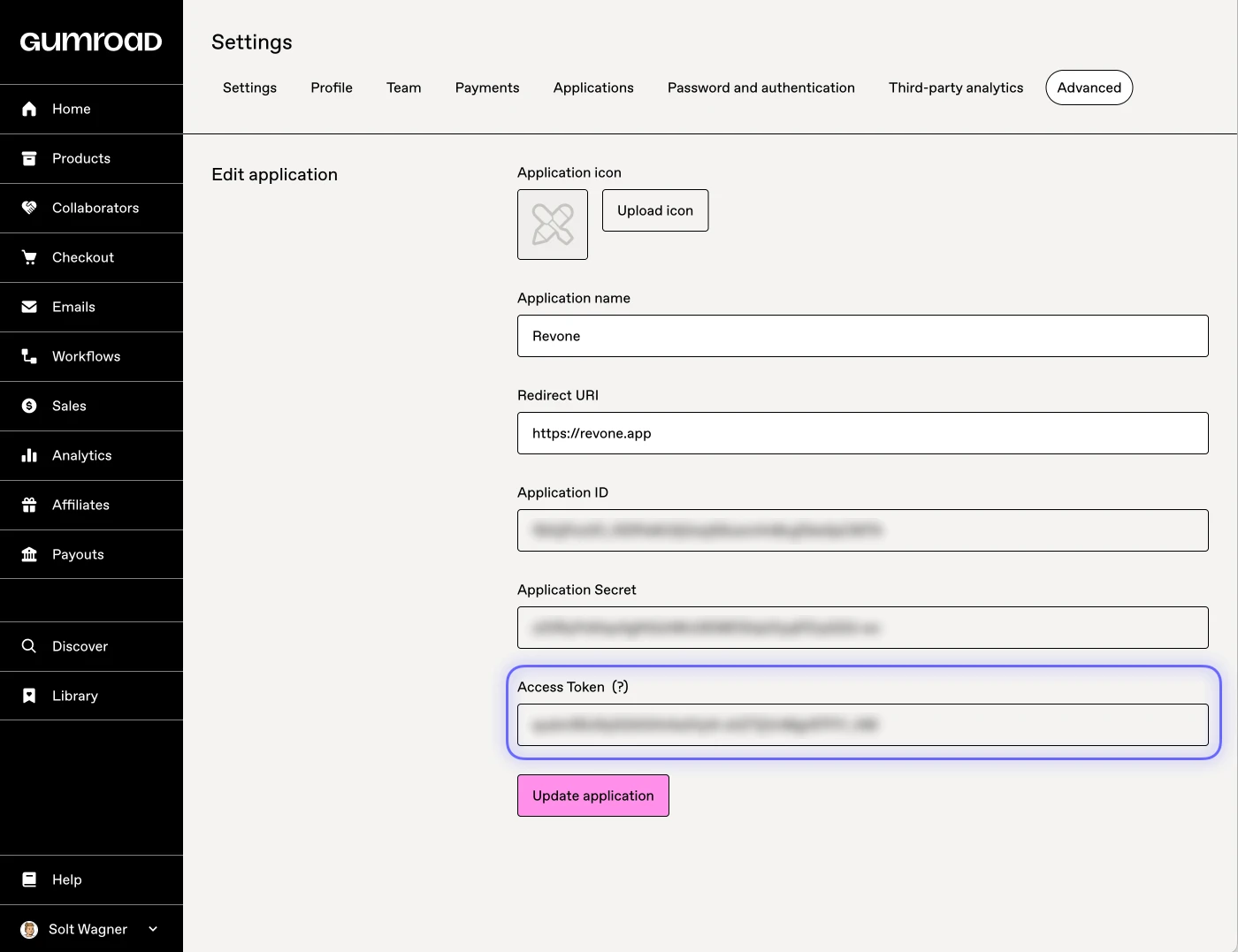Click the Gumroad logo
The height and width of the screenshot is (952, 1238).
click(x=91, y=42)
